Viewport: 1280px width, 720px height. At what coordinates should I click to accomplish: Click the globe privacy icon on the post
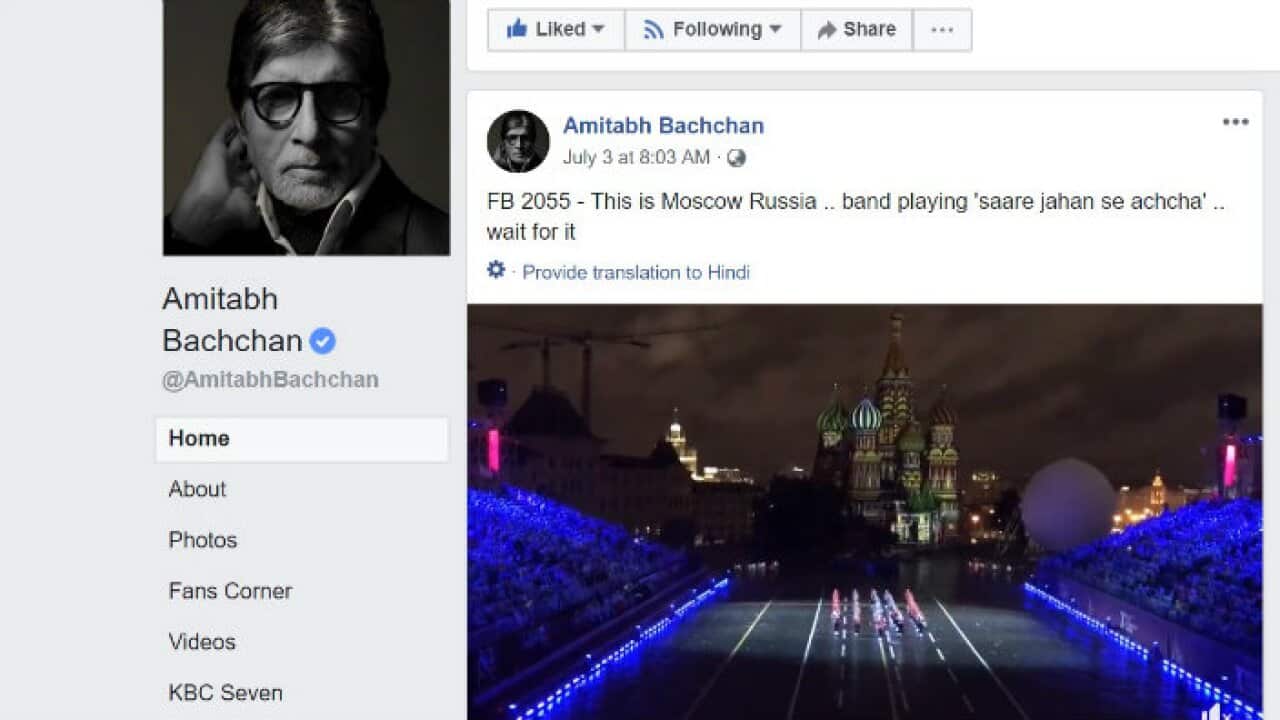736,158
